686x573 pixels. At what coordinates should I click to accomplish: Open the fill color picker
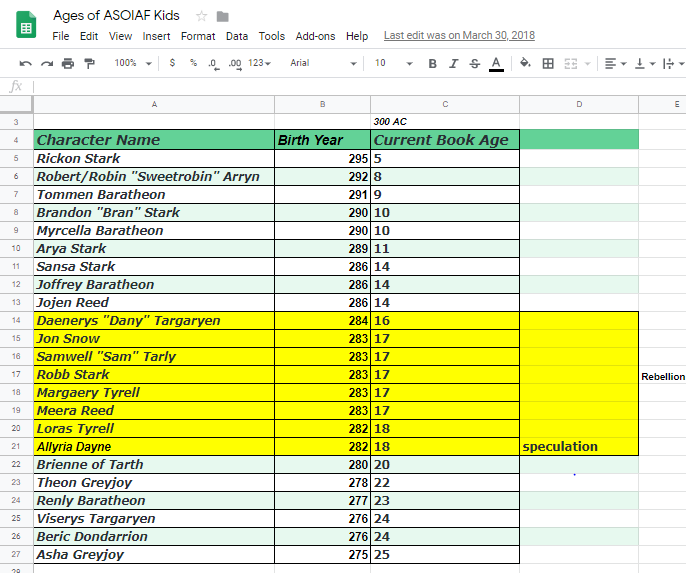pyautogui.click(x=525, y=63)
